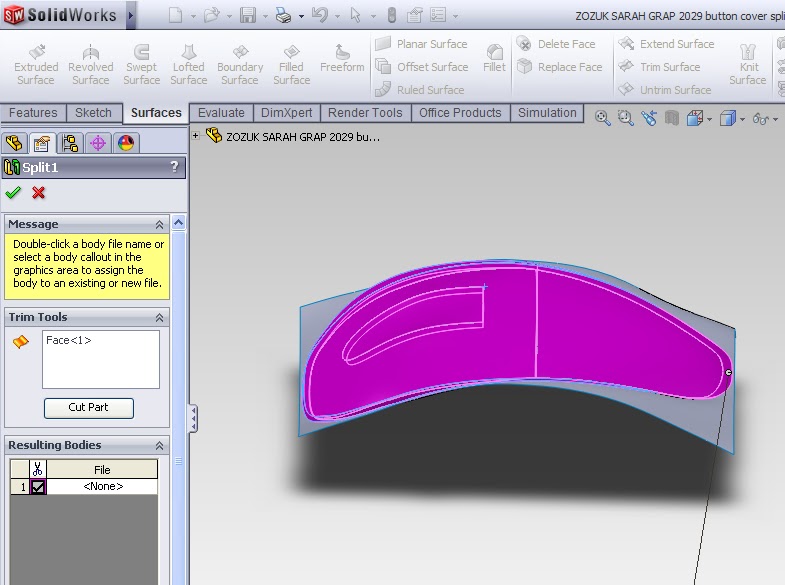Select the Offset Surface command
The height and width of the screenshot is (585, 785).
pyautogui.click(x=422, y=67)
